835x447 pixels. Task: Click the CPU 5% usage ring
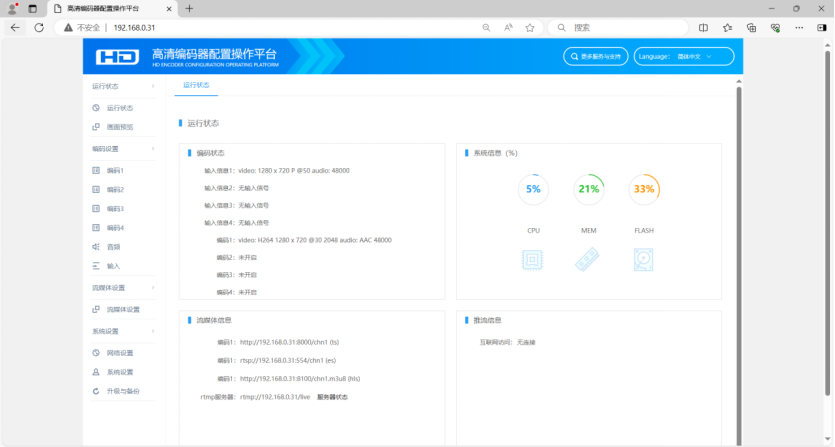tap(533, 189)
